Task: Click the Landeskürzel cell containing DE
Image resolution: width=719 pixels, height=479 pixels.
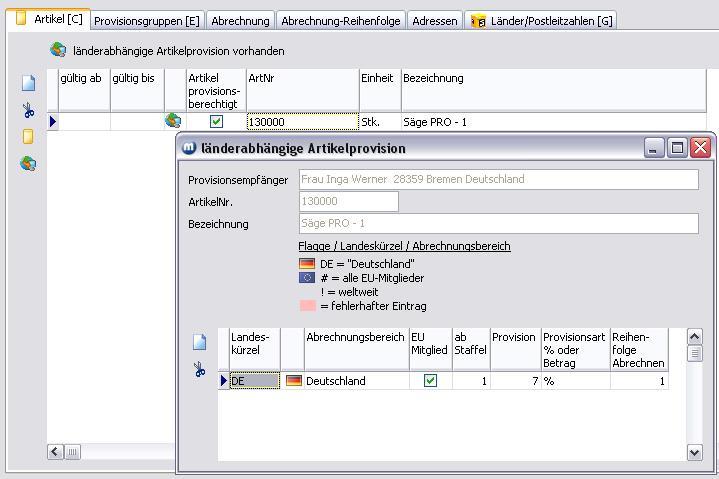Action: (254, 381)
